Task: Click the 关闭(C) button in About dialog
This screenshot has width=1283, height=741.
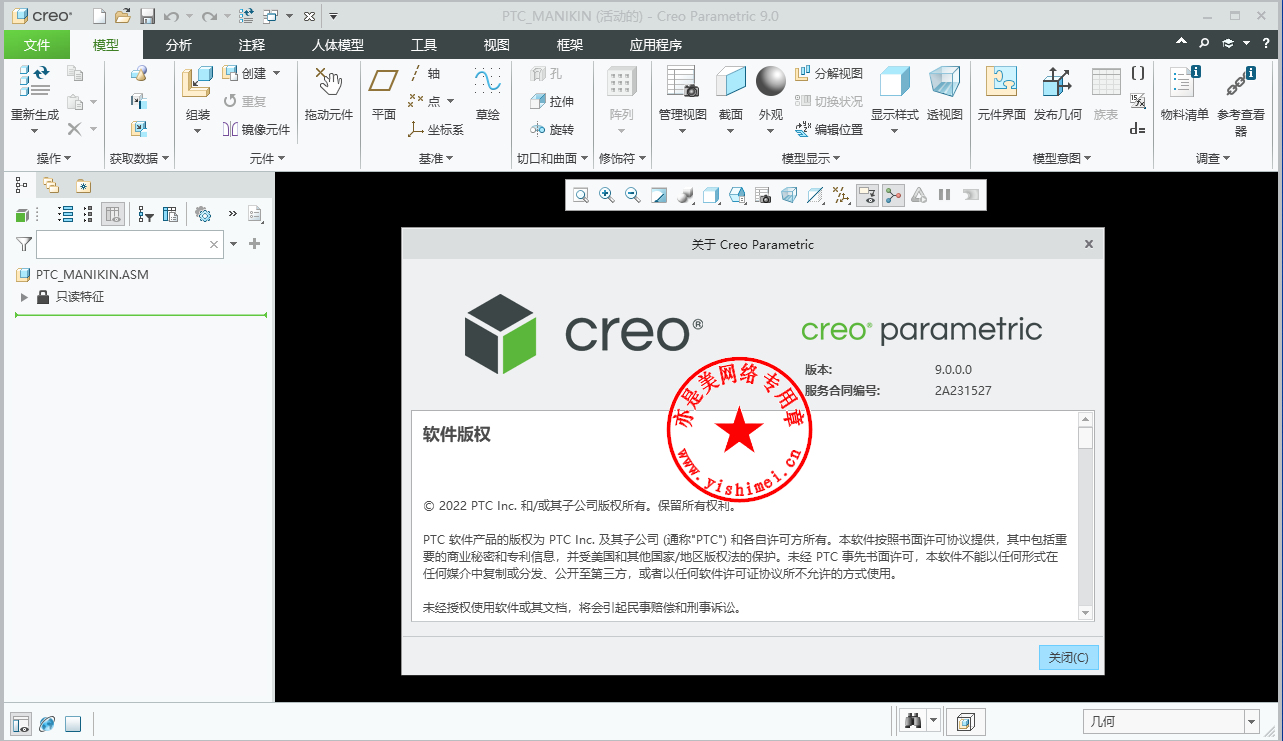Action: coord(1069,657)
